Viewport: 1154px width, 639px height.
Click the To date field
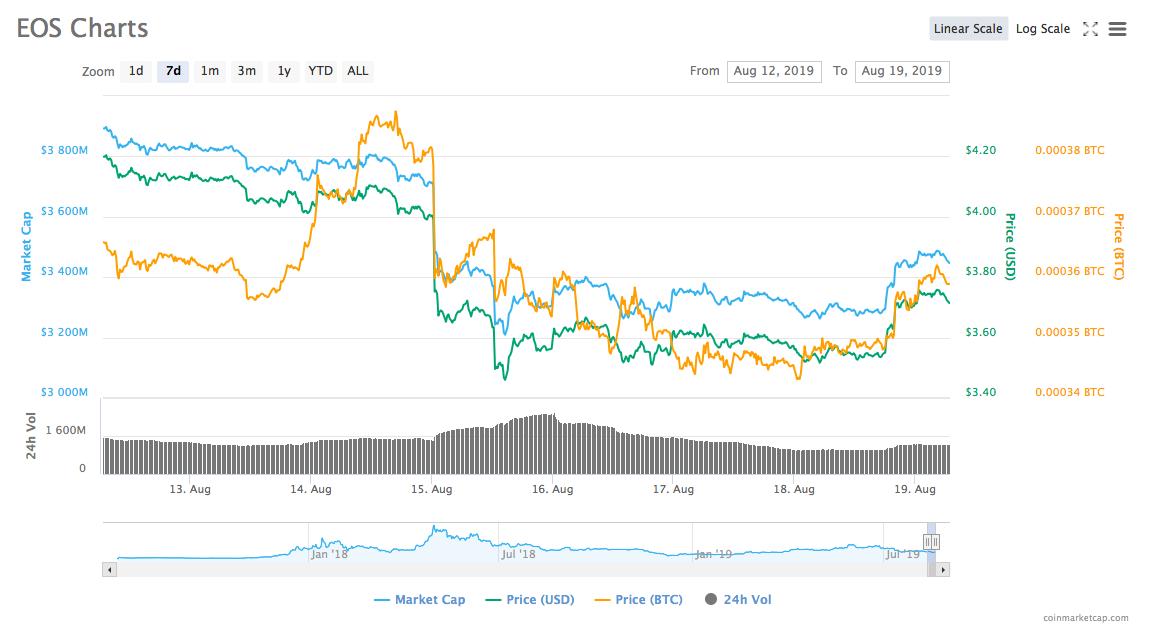902,71
